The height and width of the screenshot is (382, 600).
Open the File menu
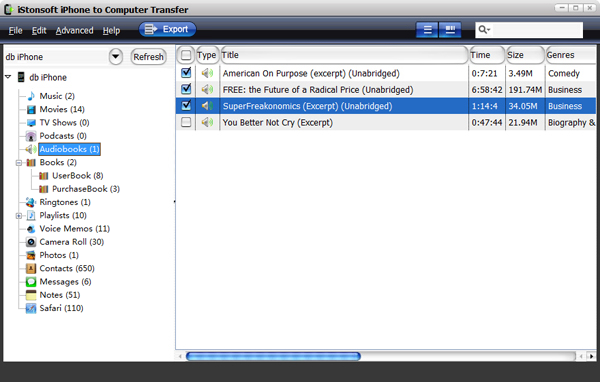(x=15, y=30)
